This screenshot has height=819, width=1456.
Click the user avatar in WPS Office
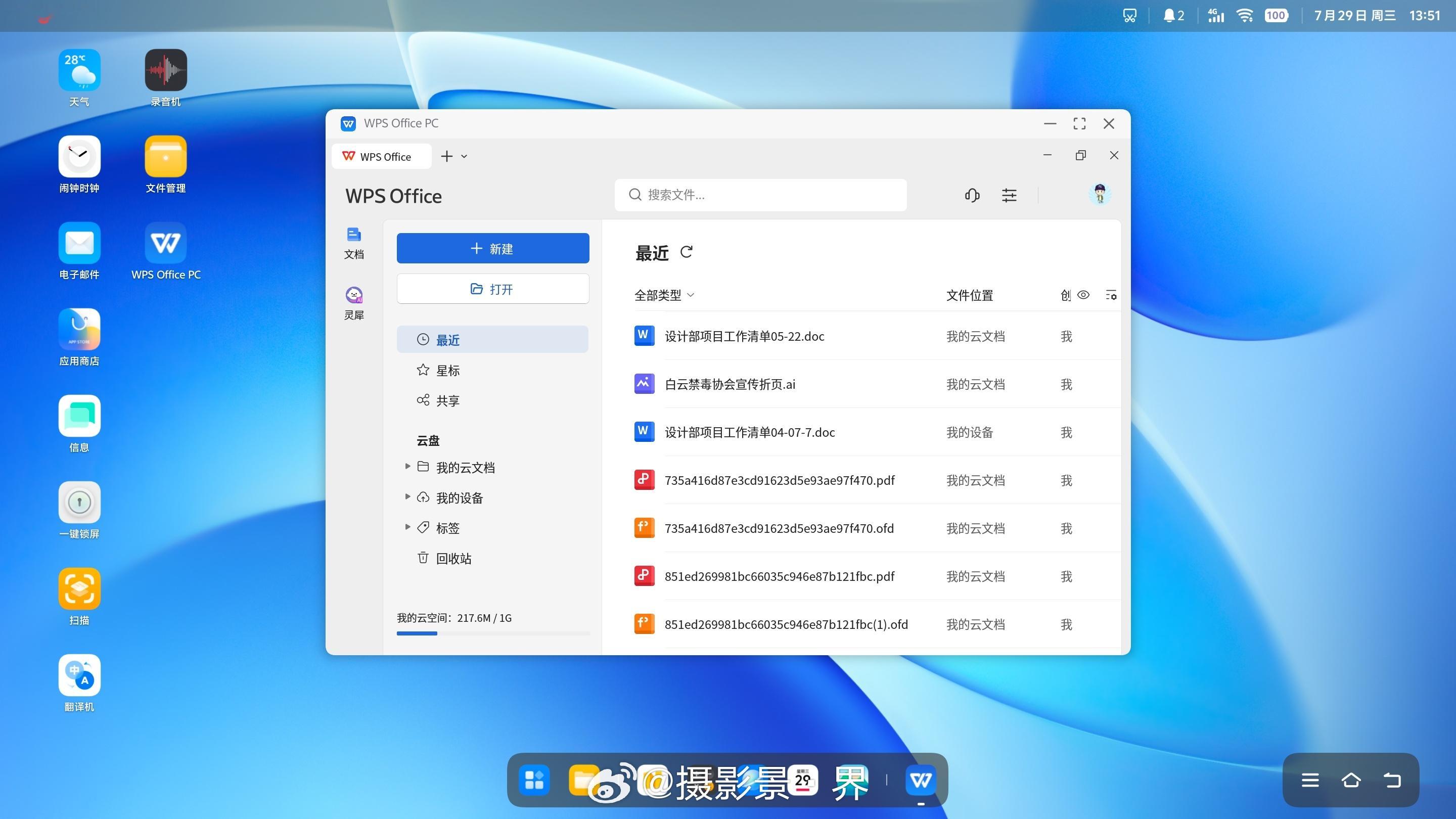pyautogui.click(x=1100, y=195)
